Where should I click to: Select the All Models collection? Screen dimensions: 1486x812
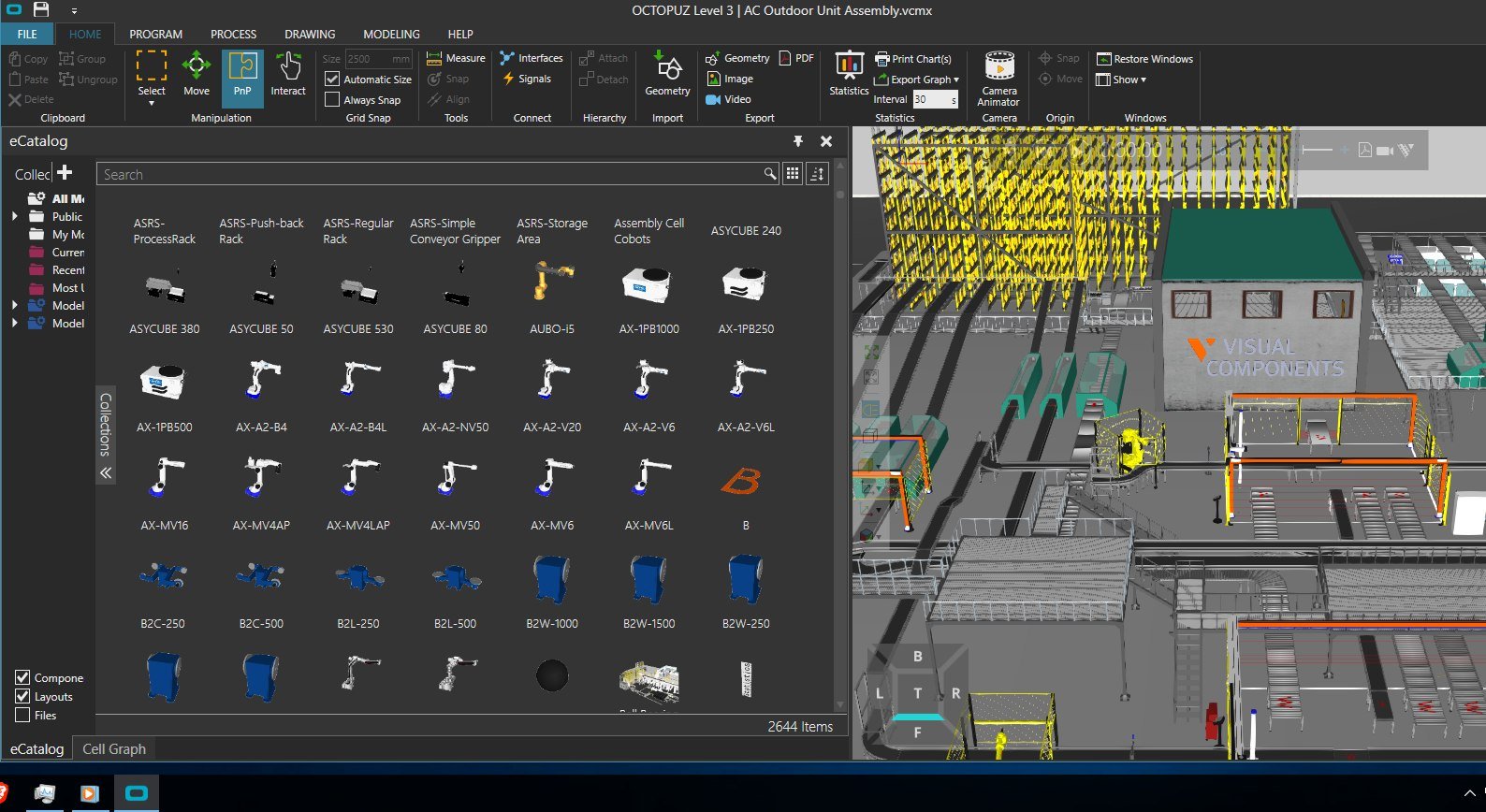[57, 198]
